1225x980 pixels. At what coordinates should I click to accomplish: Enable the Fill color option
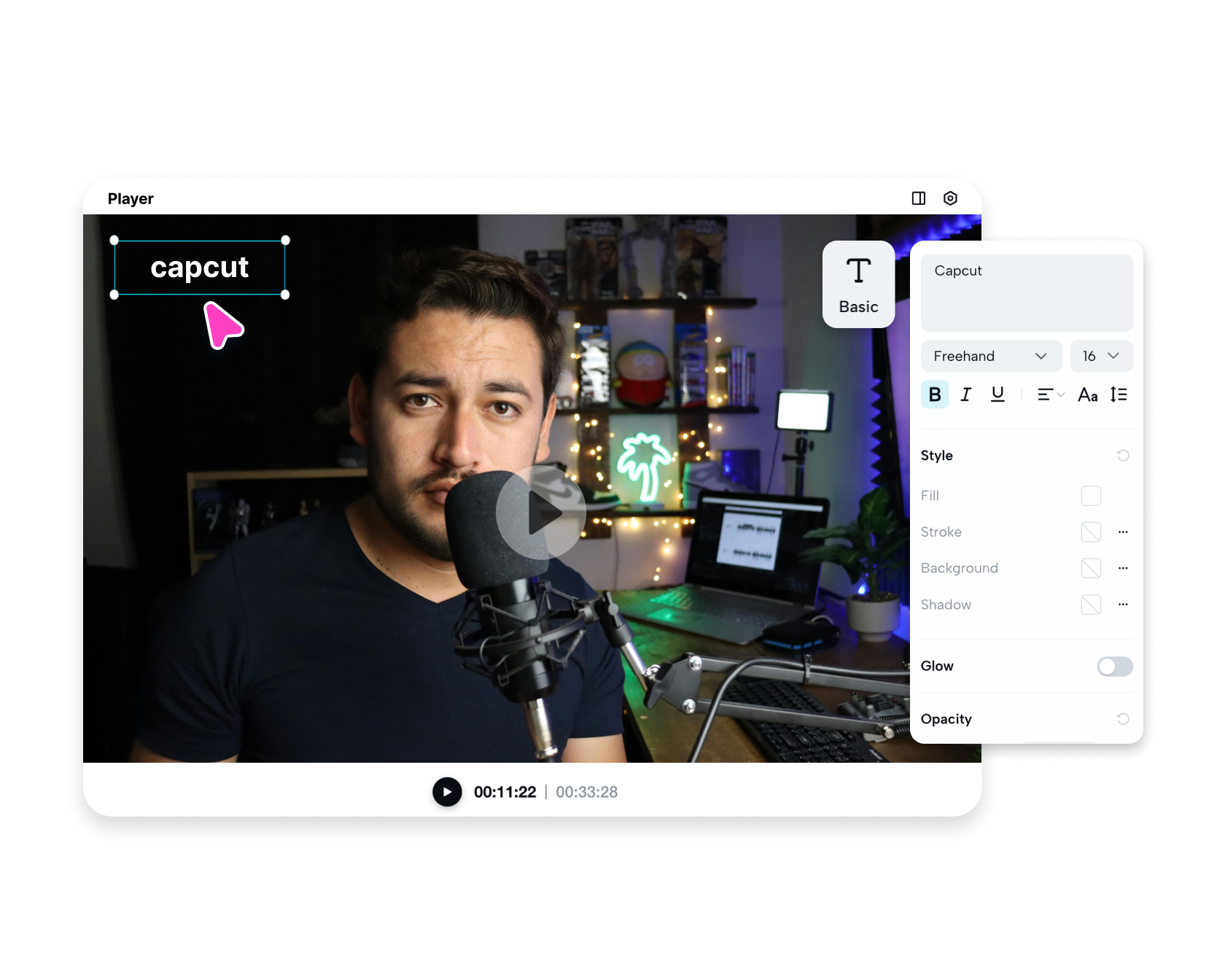click(1092, 495)
